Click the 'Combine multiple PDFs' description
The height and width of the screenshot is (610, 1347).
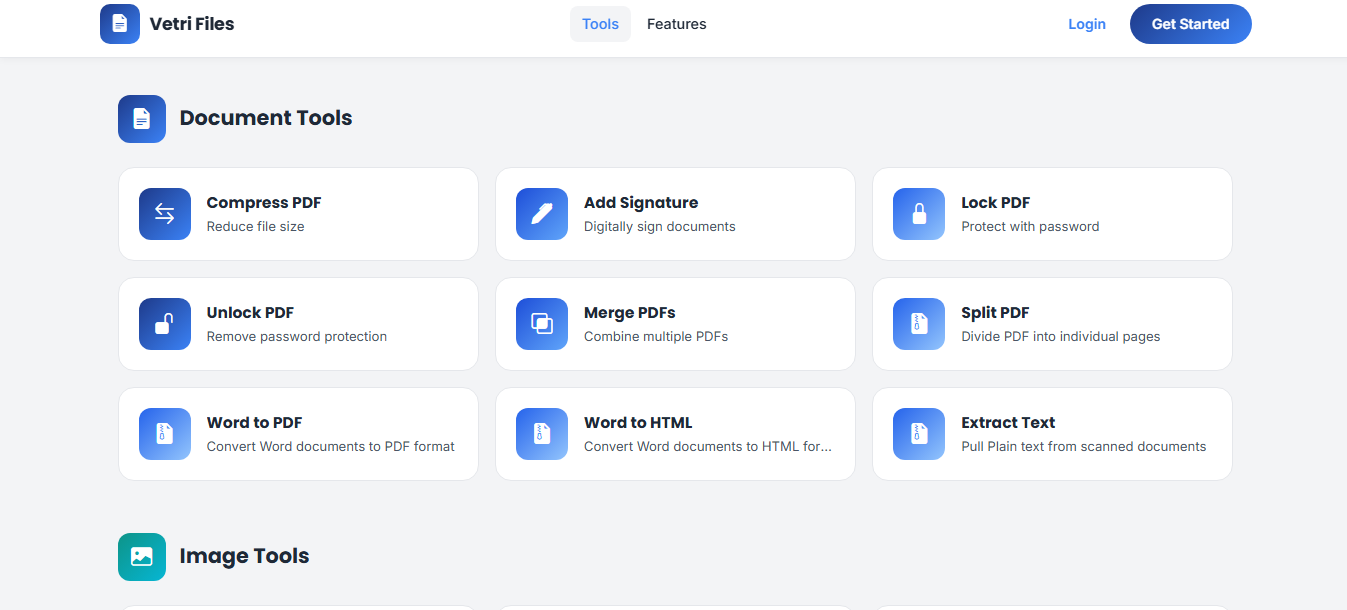(x=656, y=337)
